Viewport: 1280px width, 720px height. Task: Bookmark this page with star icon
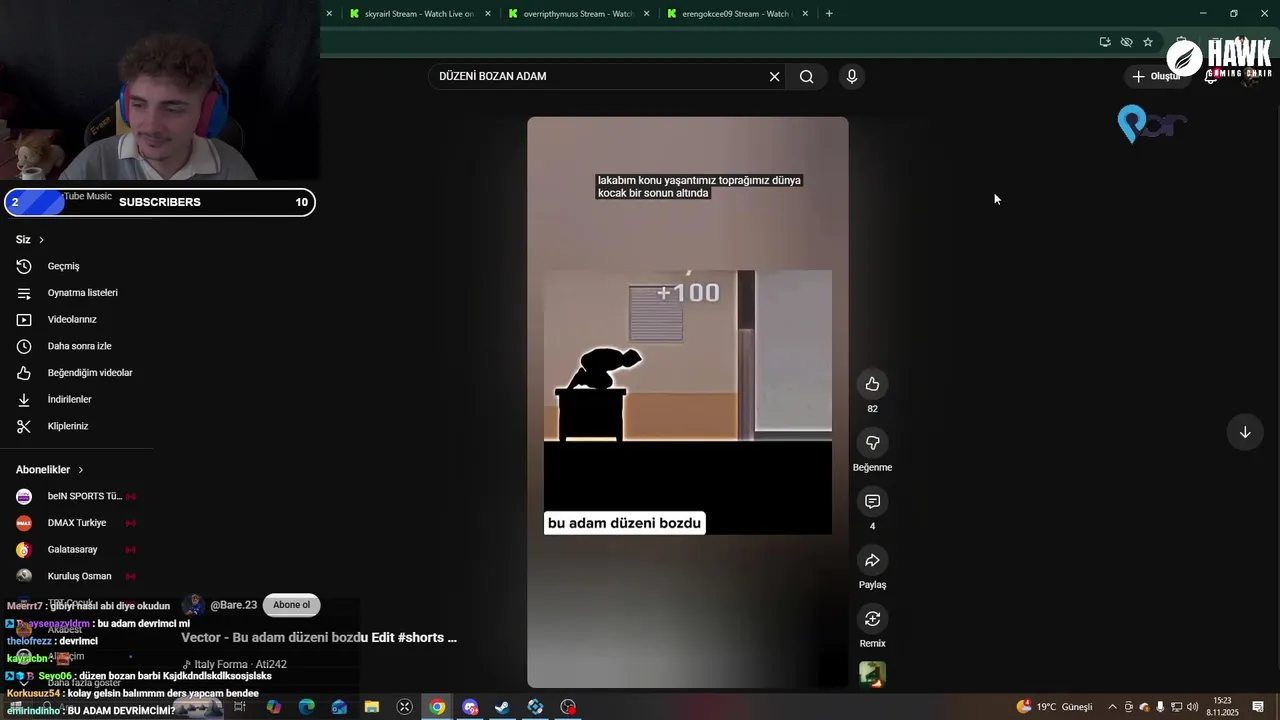1148,42
